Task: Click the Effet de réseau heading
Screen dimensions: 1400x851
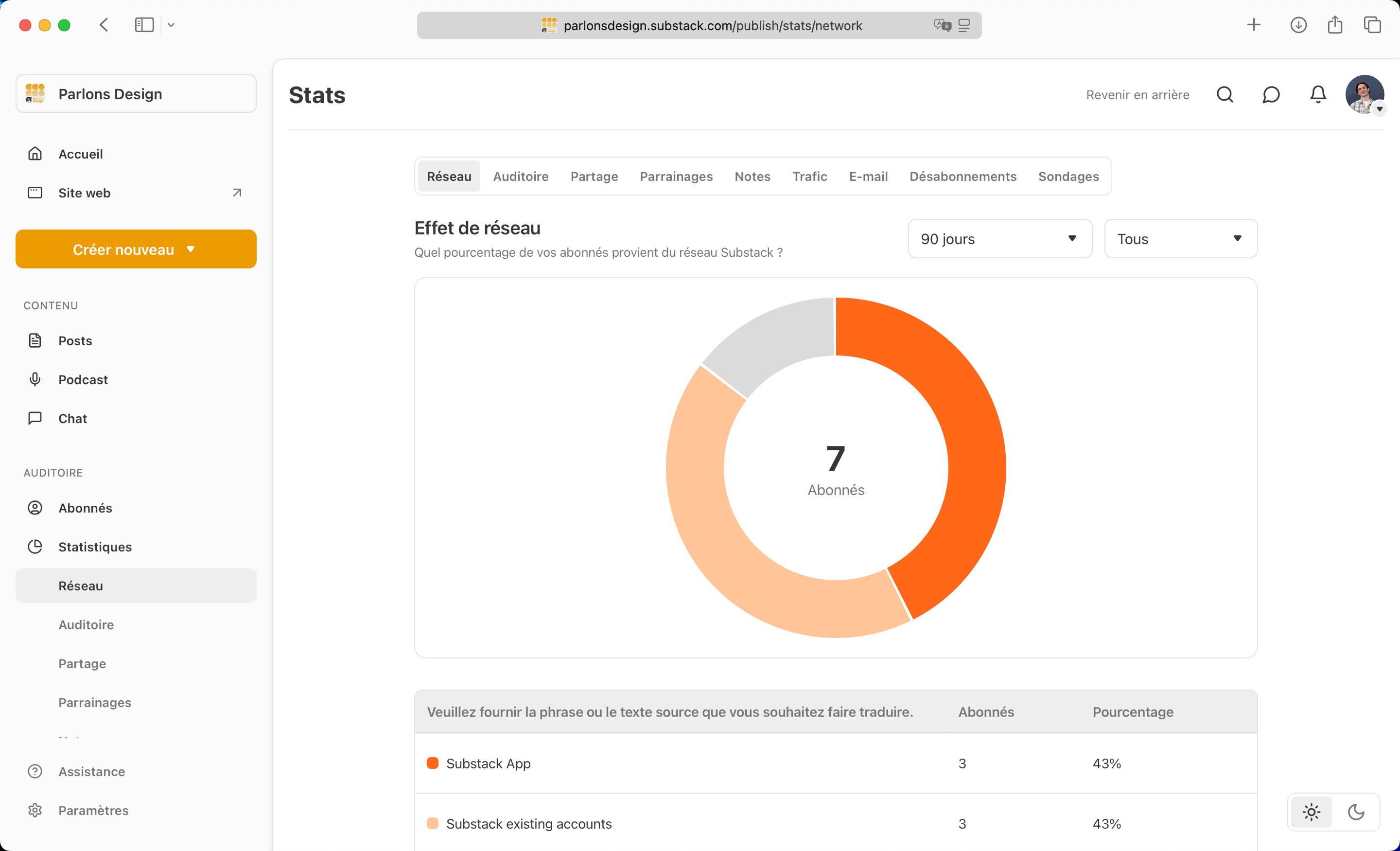Action: tap(477, 228)
